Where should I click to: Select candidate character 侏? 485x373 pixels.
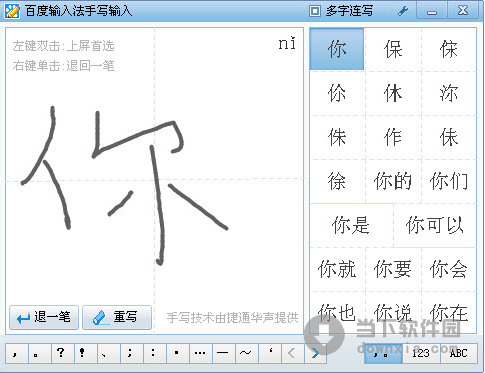click(x=337, y=137)
